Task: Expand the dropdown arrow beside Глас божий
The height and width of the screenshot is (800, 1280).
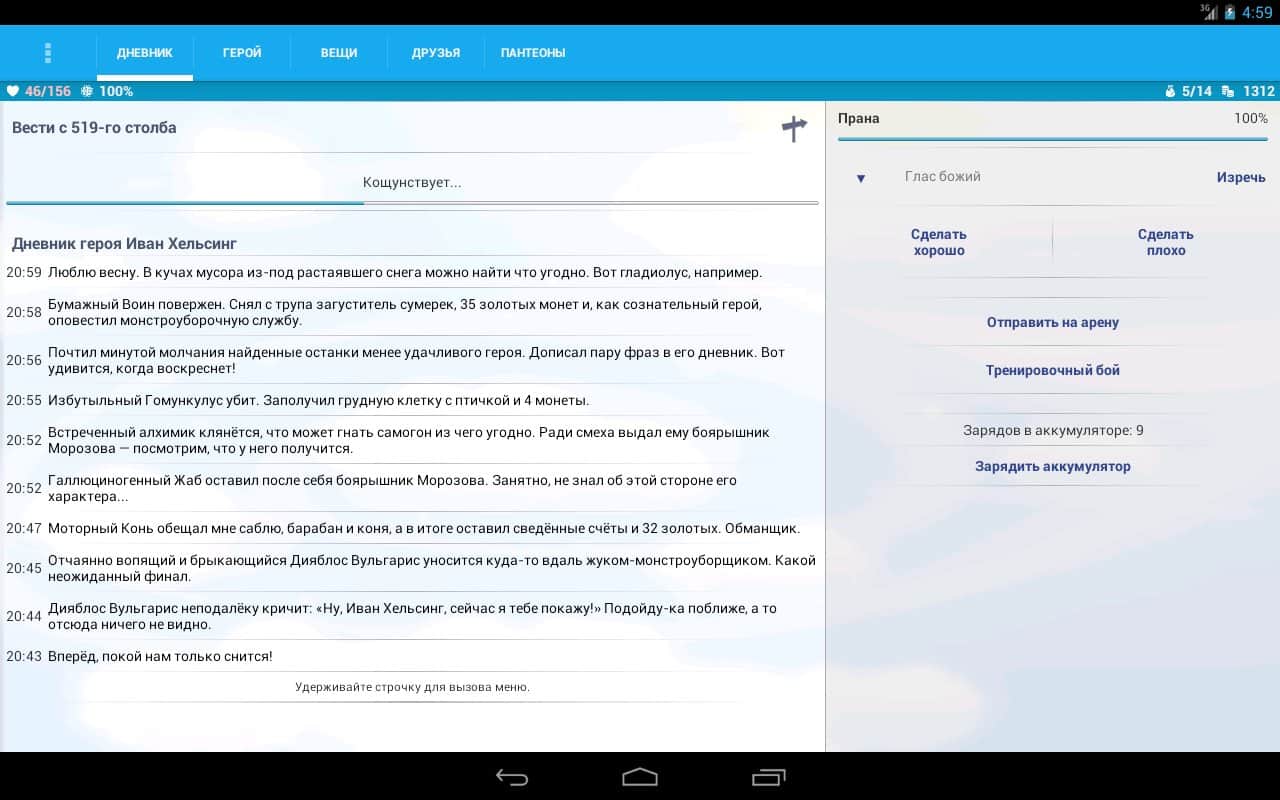Action: click(860, 178)
